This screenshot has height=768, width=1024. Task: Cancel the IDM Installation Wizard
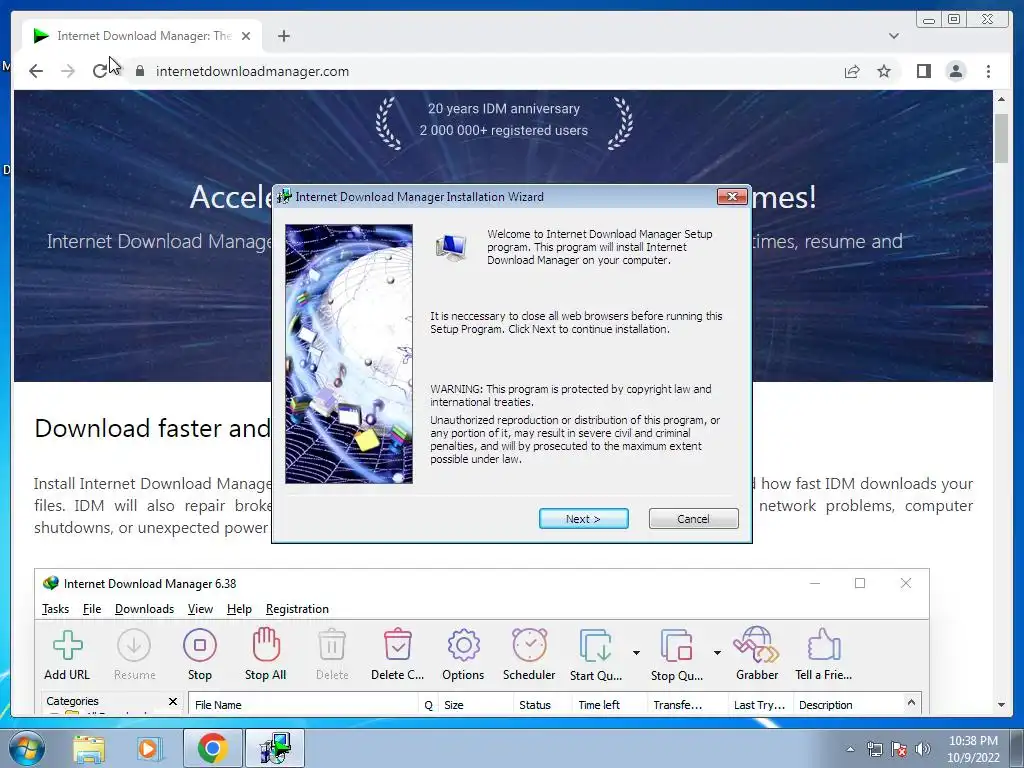(694, 519)
